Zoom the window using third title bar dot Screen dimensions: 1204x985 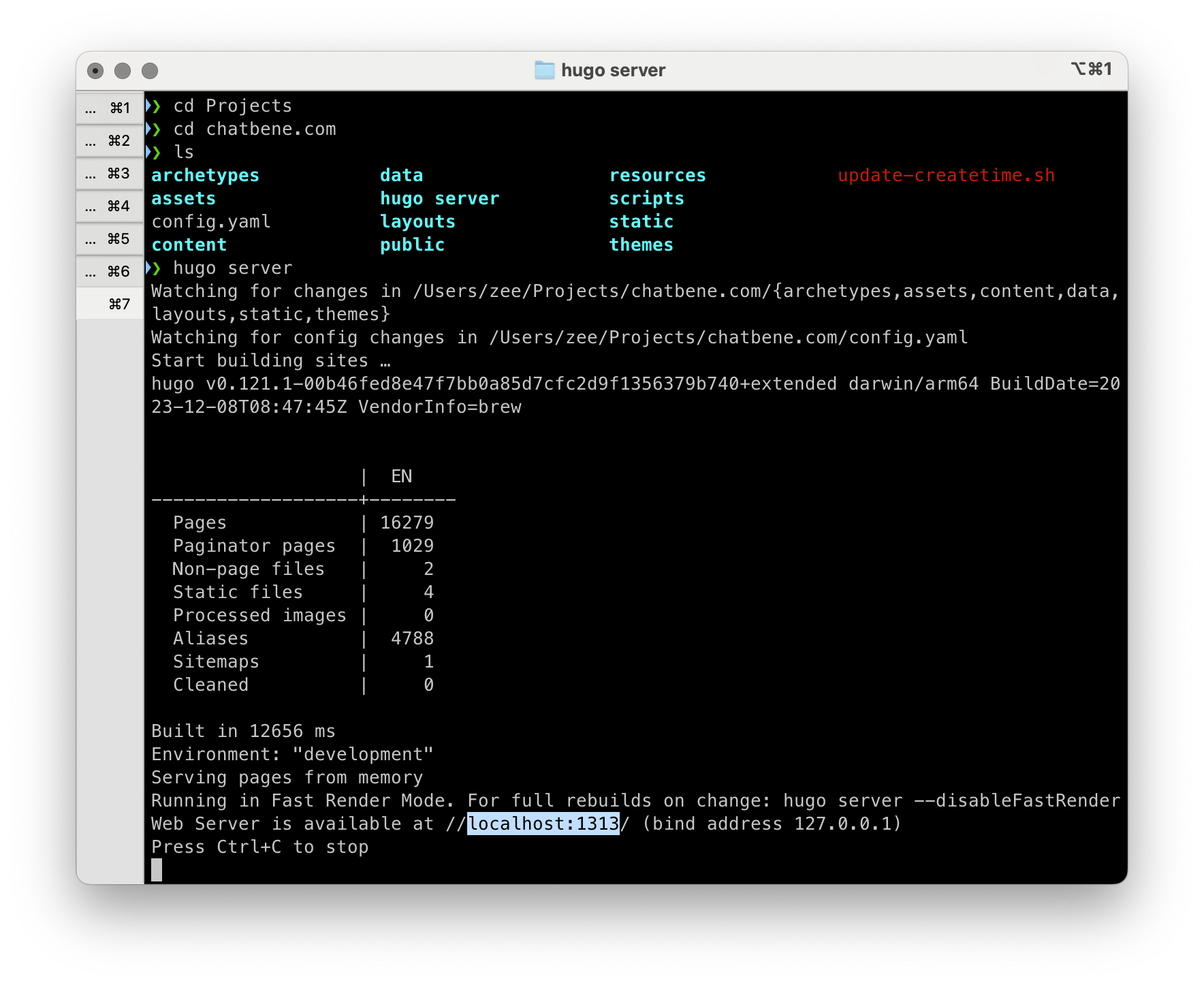150,71
